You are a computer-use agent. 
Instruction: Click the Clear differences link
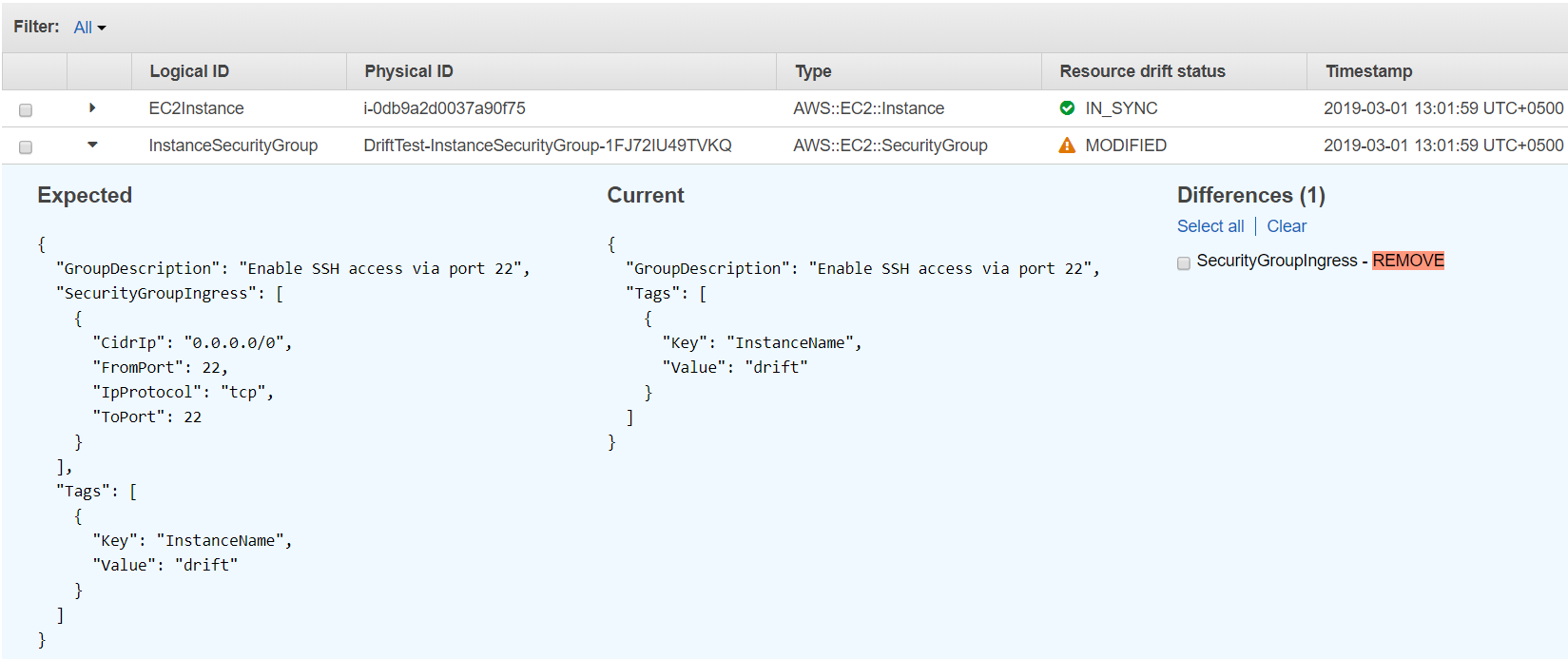pos(1287,226)
